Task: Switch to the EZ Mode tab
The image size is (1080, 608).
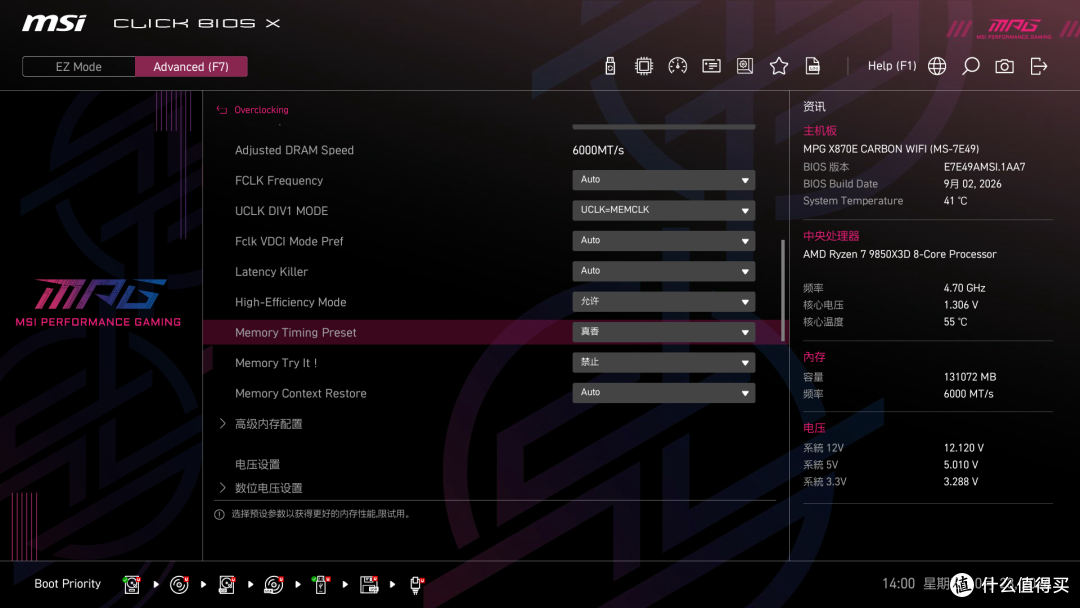Action: (x=79, y=67)
